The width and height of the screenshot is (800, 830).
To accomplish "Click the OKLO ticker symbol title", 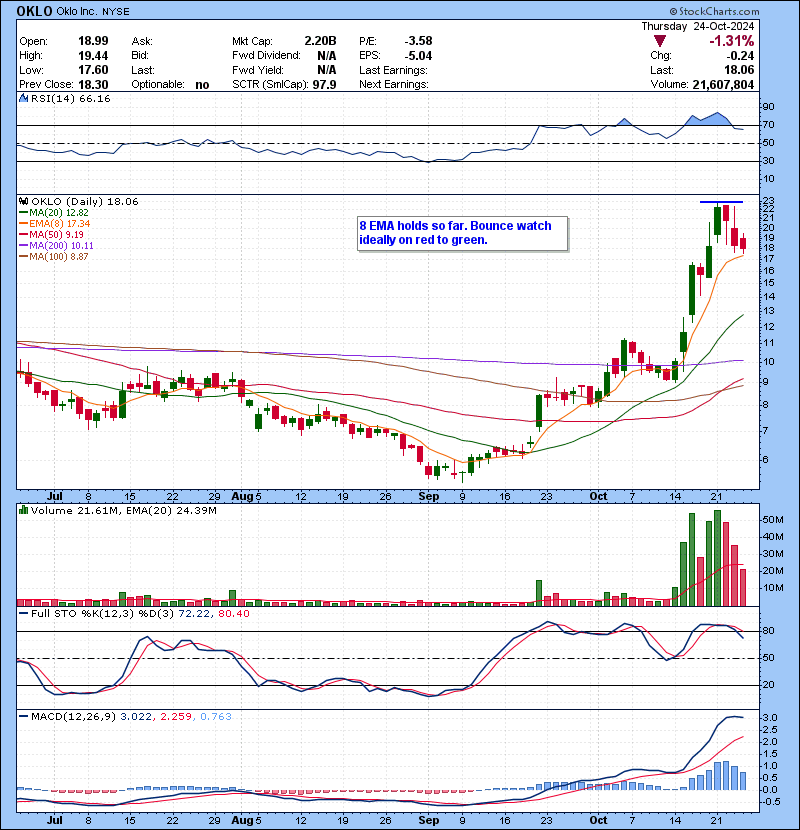I will point(34,11).
